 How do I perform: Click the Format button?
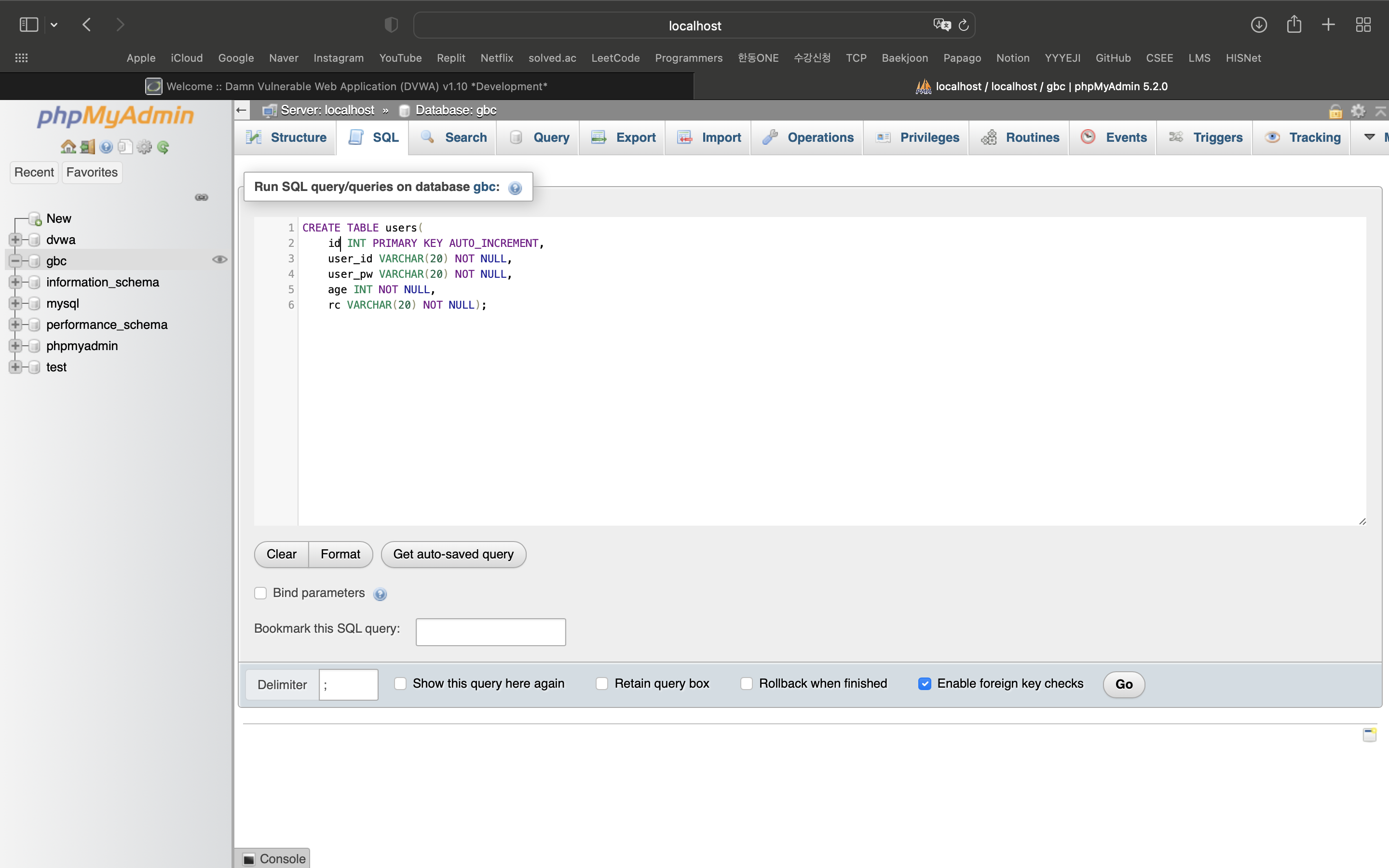tap(340, 555)
